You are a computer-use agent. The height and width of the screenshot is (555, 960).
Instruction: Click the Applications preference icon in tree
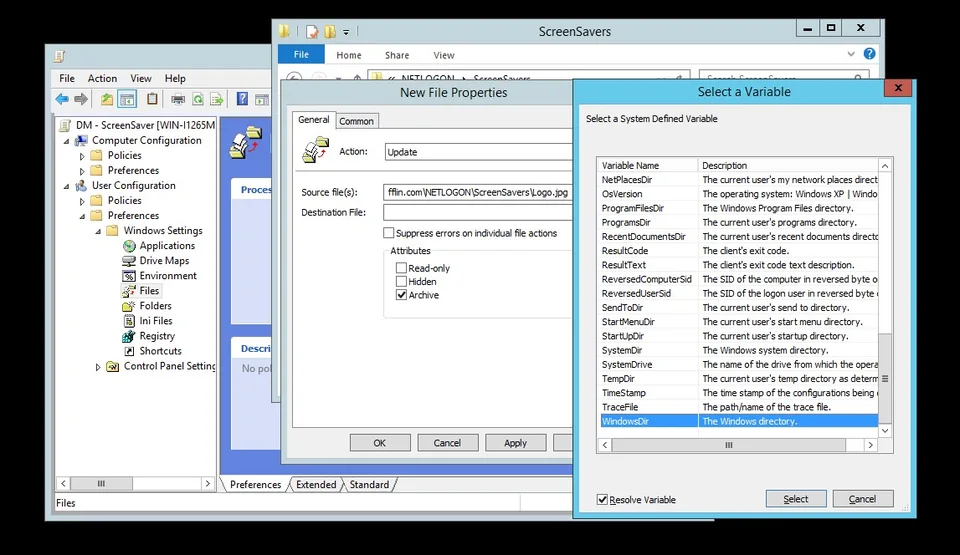[x=129, y=246]
